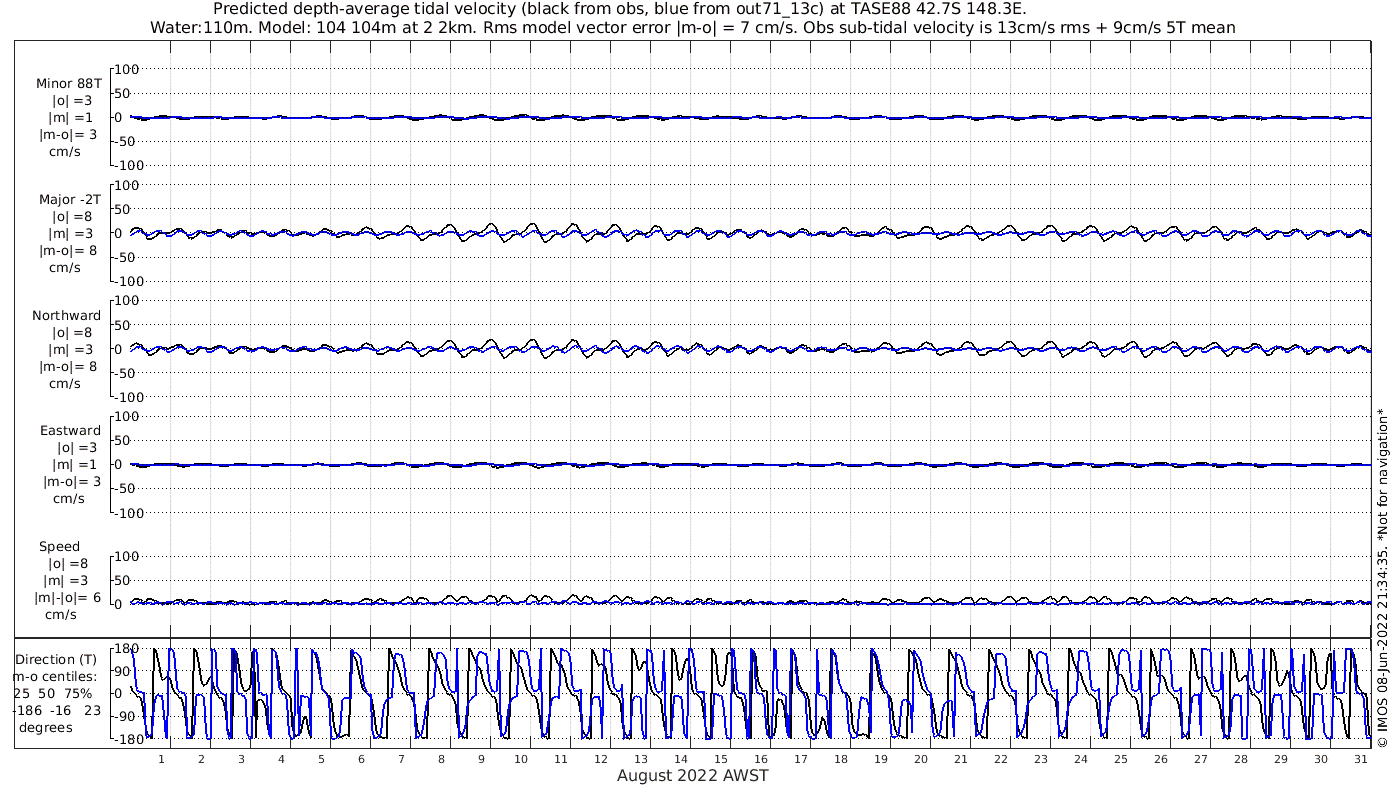Click '|m-o|= 8' under Major -2T

pos(68,250)
